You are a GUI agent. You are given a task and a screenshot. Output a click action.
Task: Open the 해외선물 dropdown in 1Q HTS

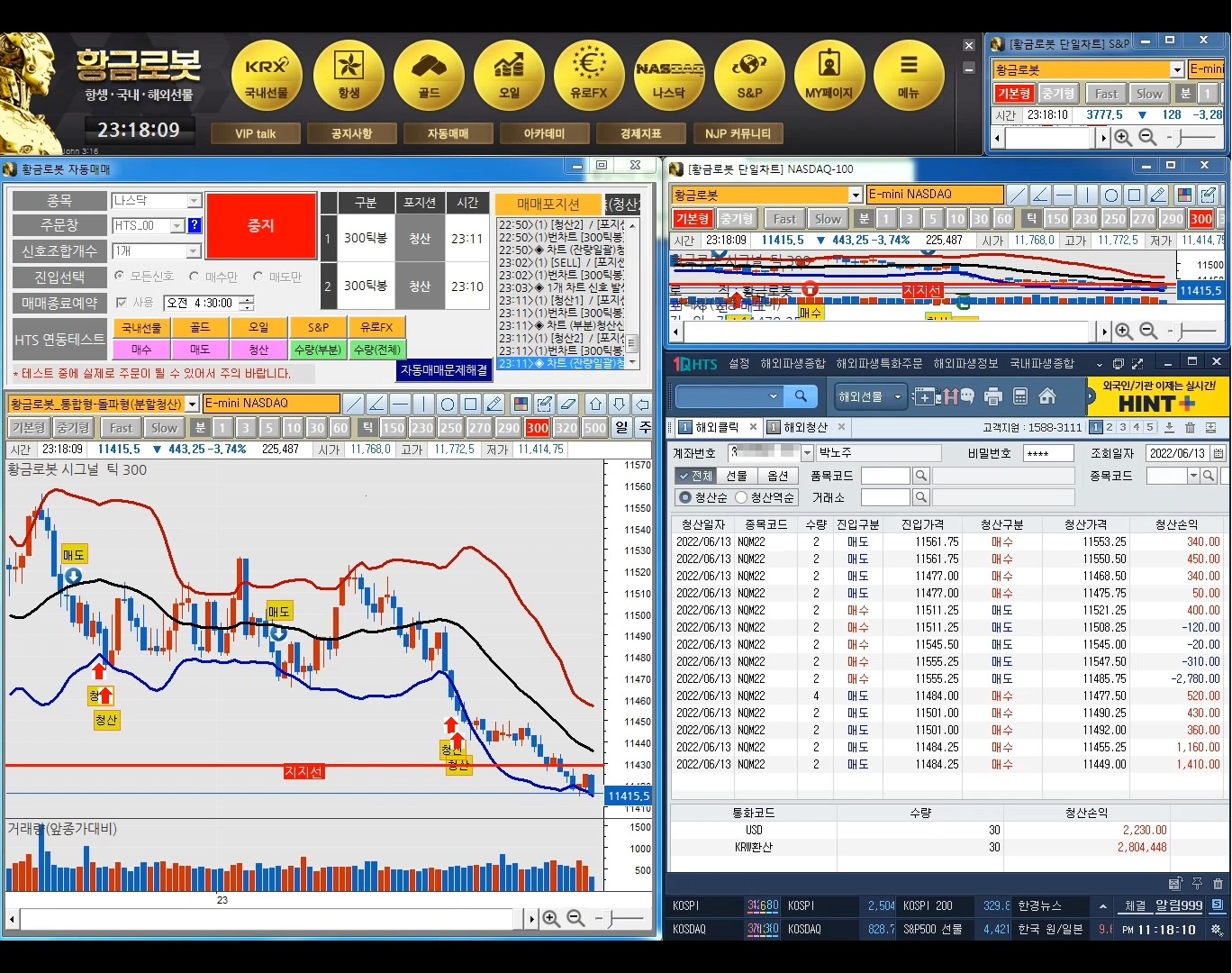[x=870, y=396]
